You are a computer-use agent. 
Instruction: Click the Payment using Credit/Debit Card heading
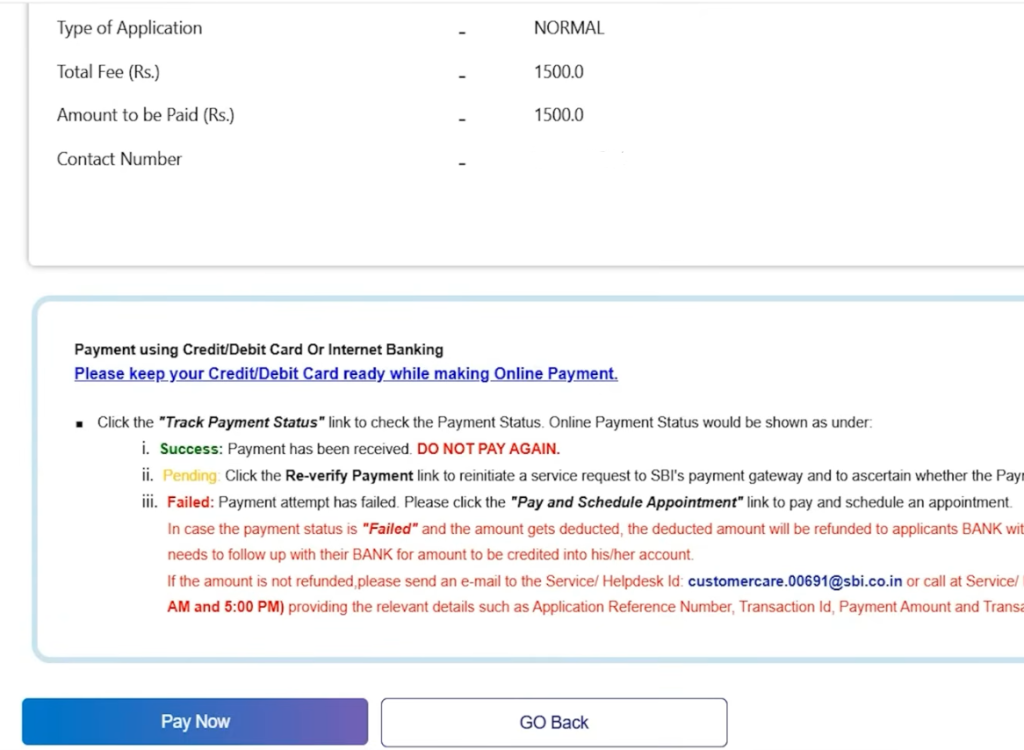tap(258, 350)
